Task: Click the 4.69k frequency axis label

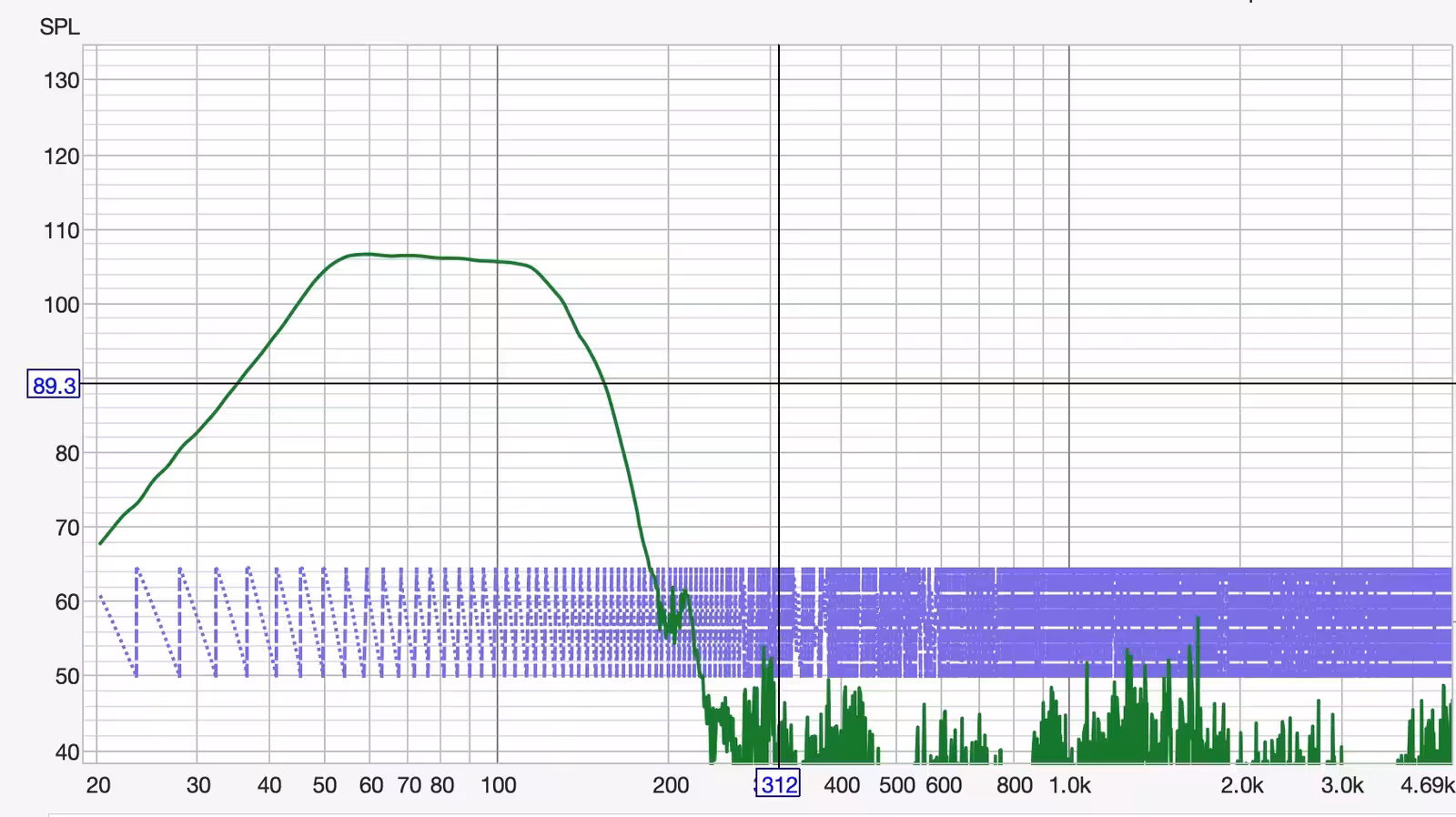Action: (1427, 785)
